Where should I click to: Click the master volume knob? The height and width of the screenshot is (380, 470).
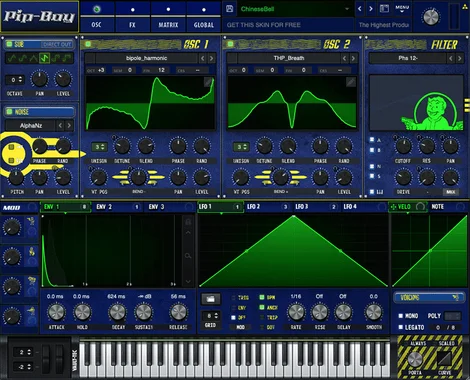click(x=431, y=17)
